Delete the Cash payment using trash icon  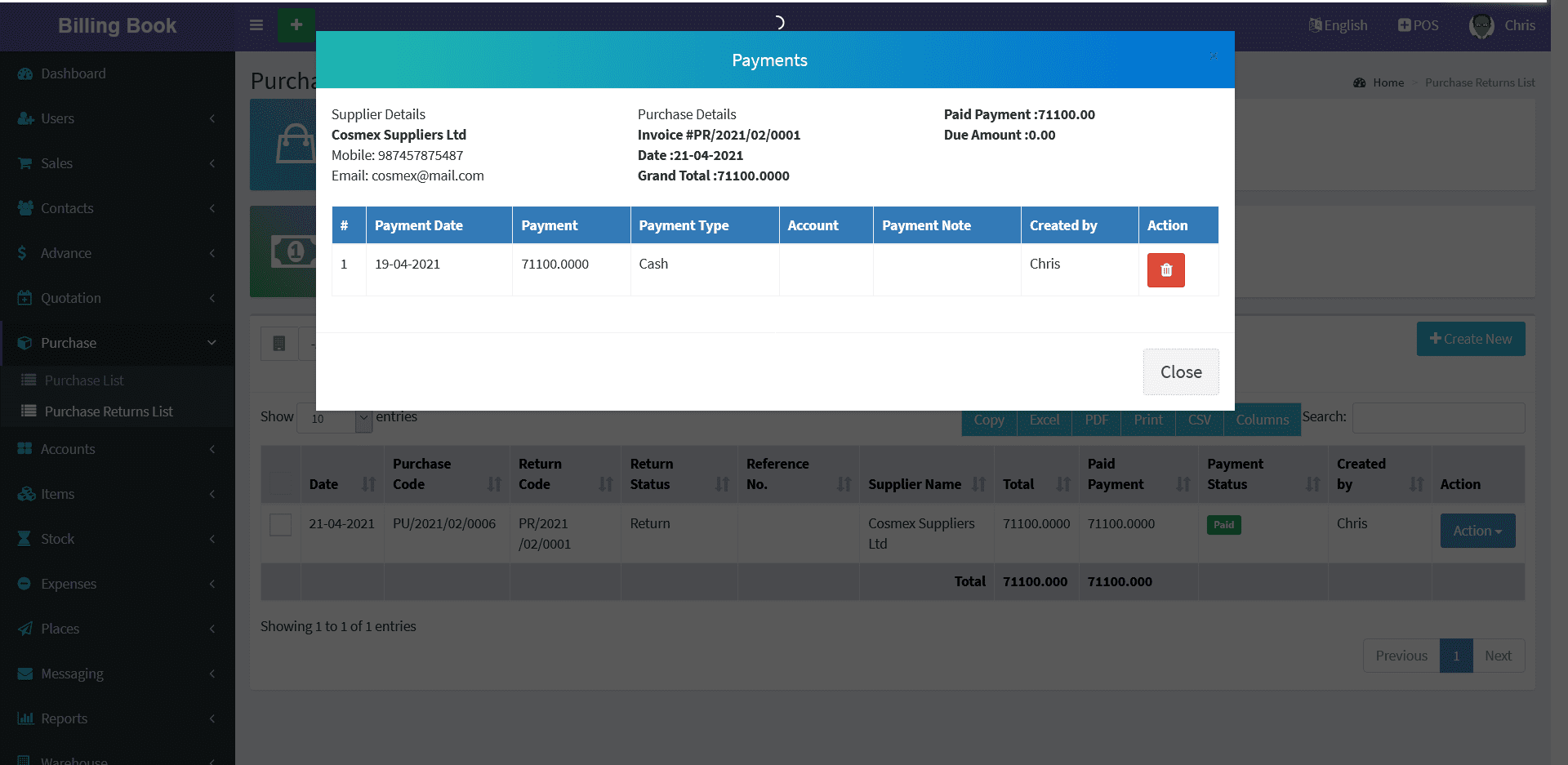pyautogui.click(x=1165, y=270)
